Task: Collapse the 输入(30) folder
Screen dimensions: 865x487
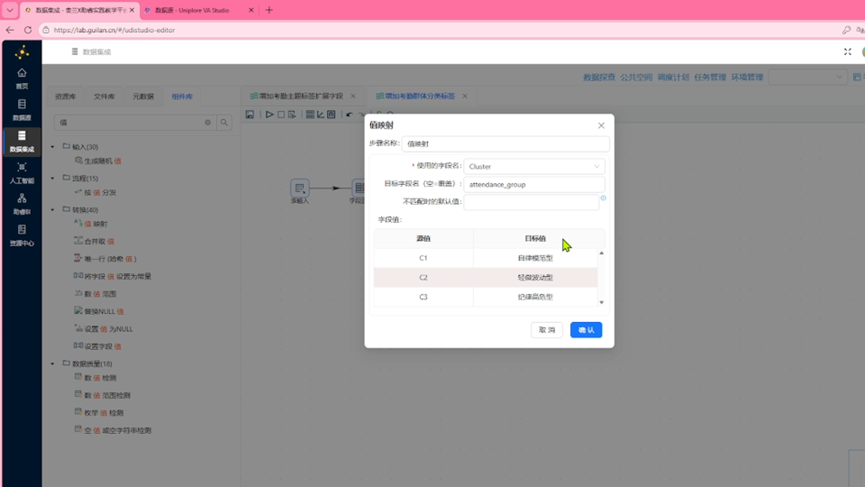Action: [53, 147]
